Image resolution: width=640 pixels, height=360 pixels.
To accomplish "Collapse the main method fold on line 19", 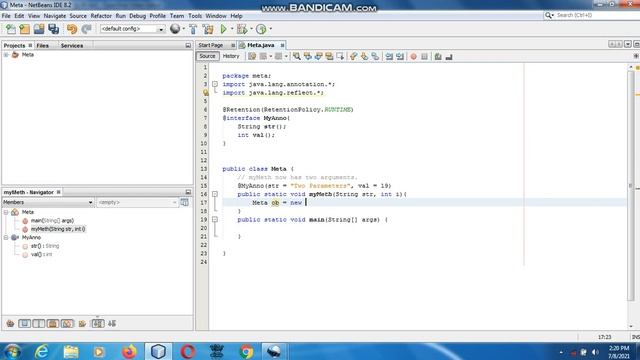I will (215, 220).
